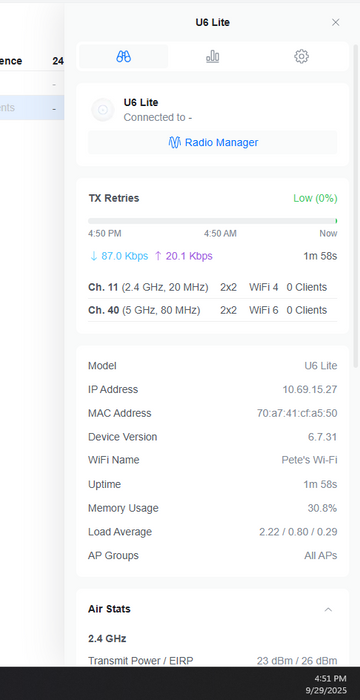
Task: Click the U6 Lite device thumbnail icon
Action: 103,109
